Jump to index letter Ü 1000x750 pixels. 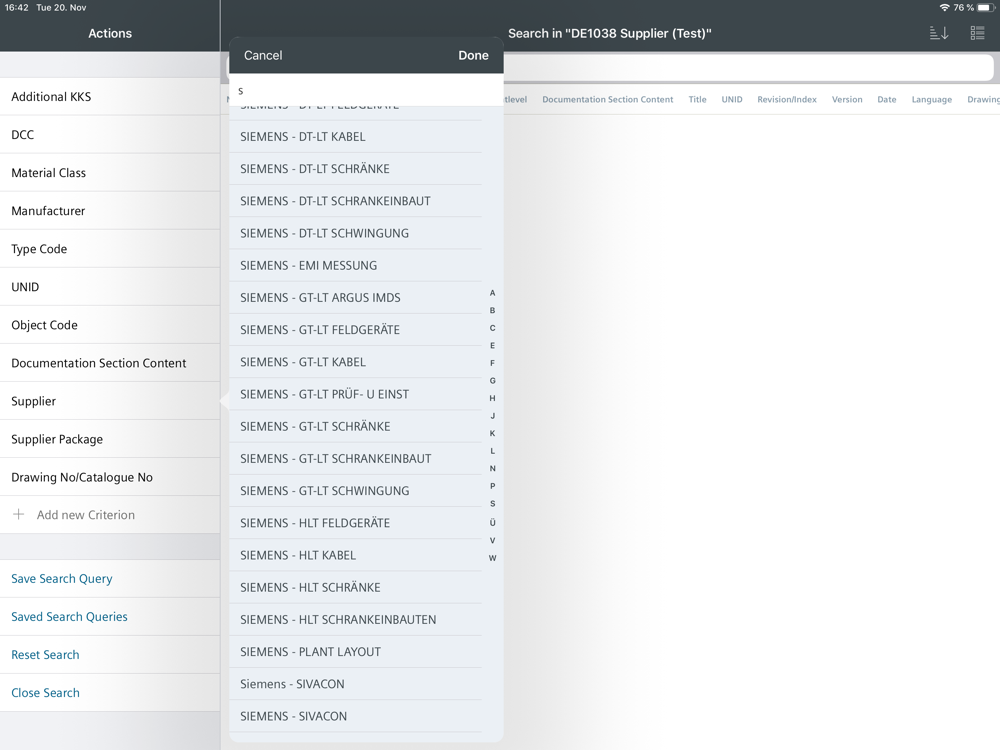coord(492,522)
